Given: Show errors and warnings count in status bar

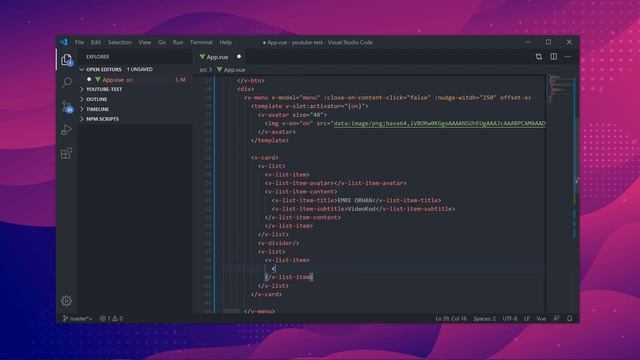Looking at the screenshot, I should click(111, 318).
